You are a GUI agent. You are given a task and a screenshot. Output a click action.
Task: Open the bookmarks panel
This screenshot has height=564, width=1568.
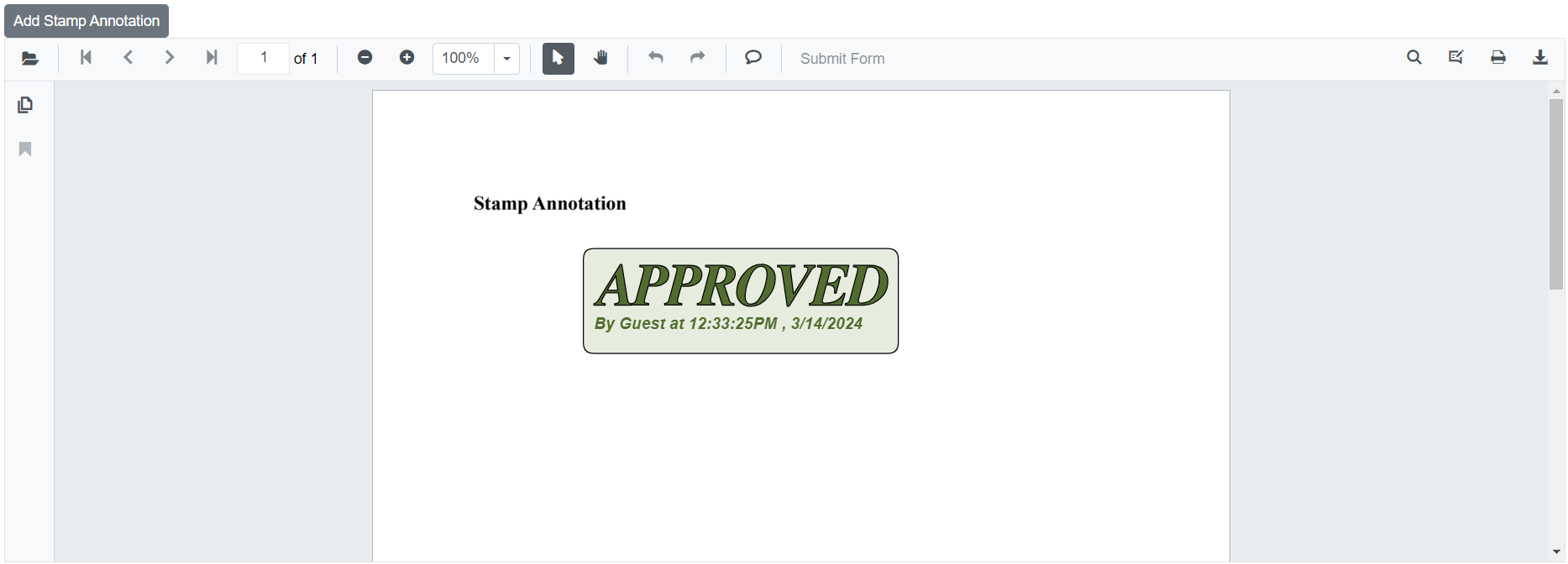coord(25,149)
